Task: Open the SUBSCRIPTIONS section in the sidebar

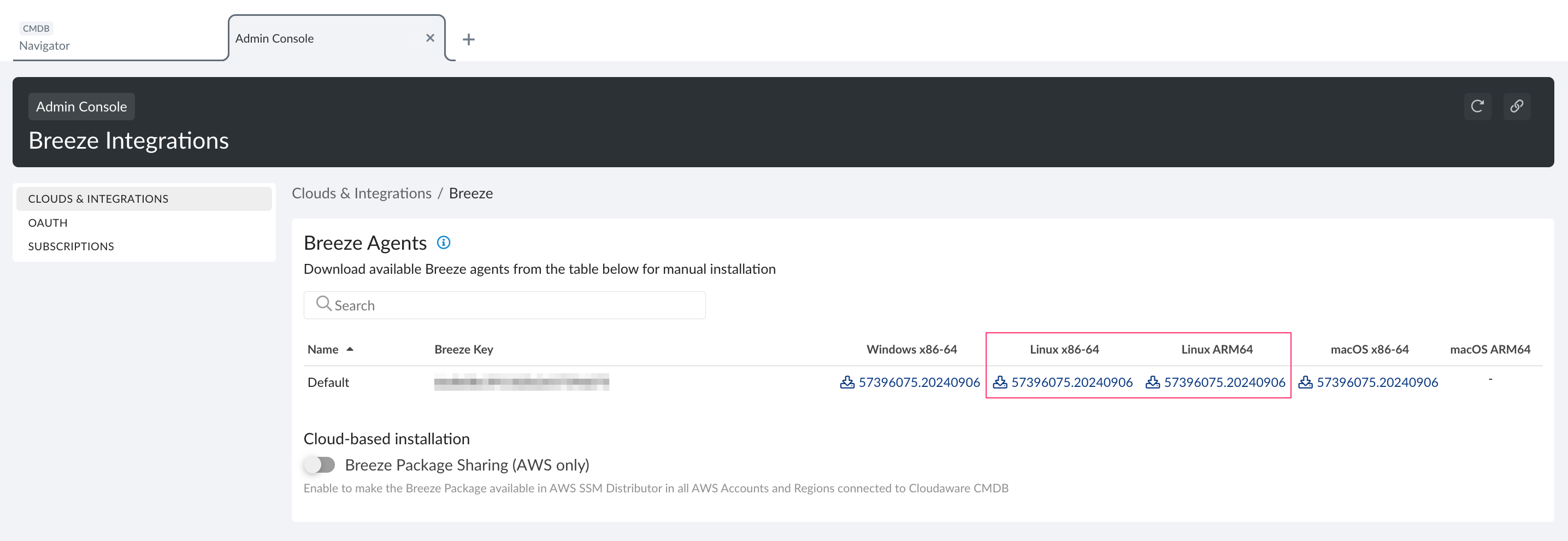Action: (x=70, y=246)
